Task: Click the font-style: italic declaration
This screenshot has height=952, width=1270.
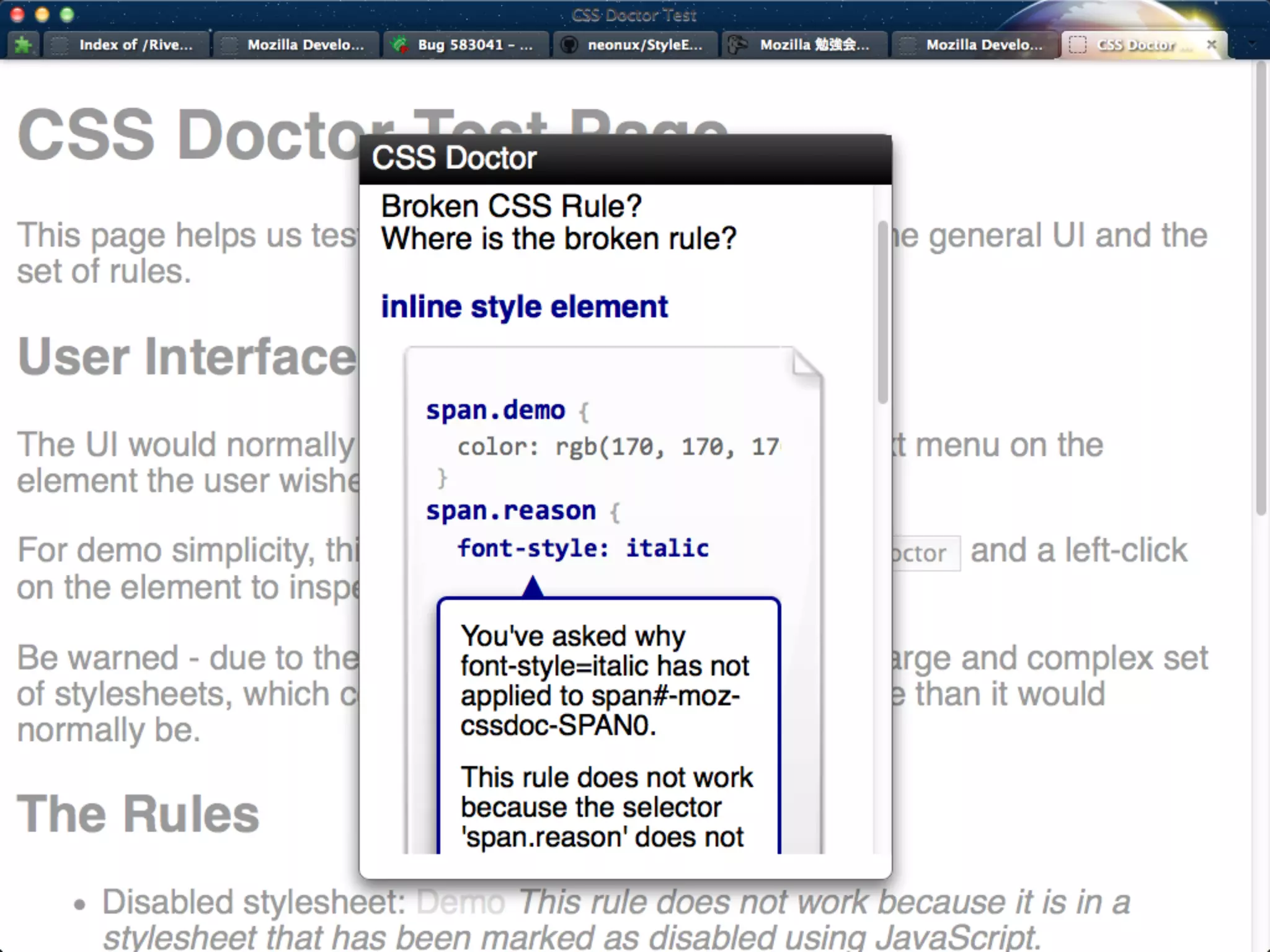Action: click(x=583, y=549)
